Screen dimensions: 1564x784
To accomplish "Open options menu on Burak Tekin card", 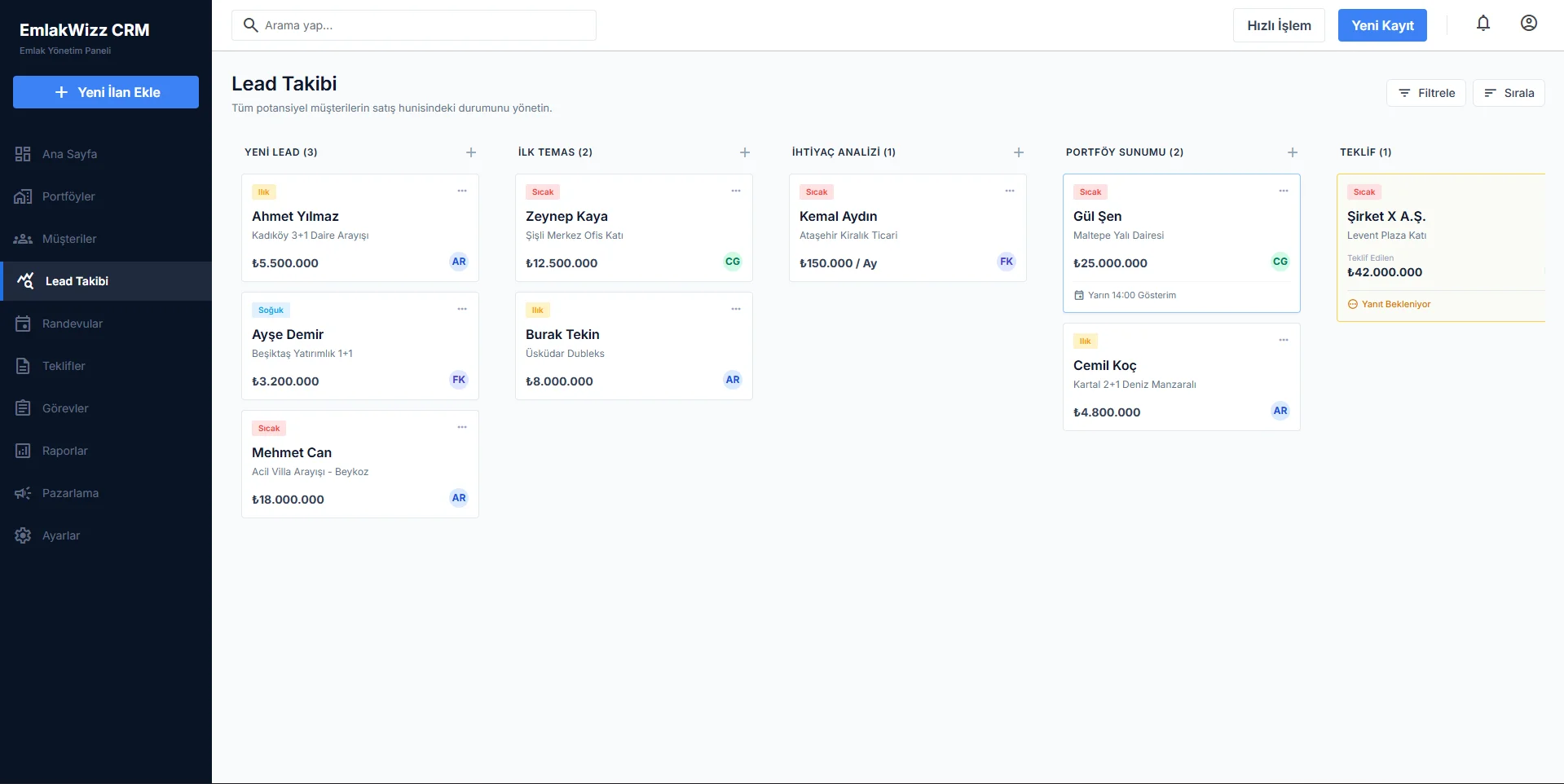I will click(x=736, y=309).
